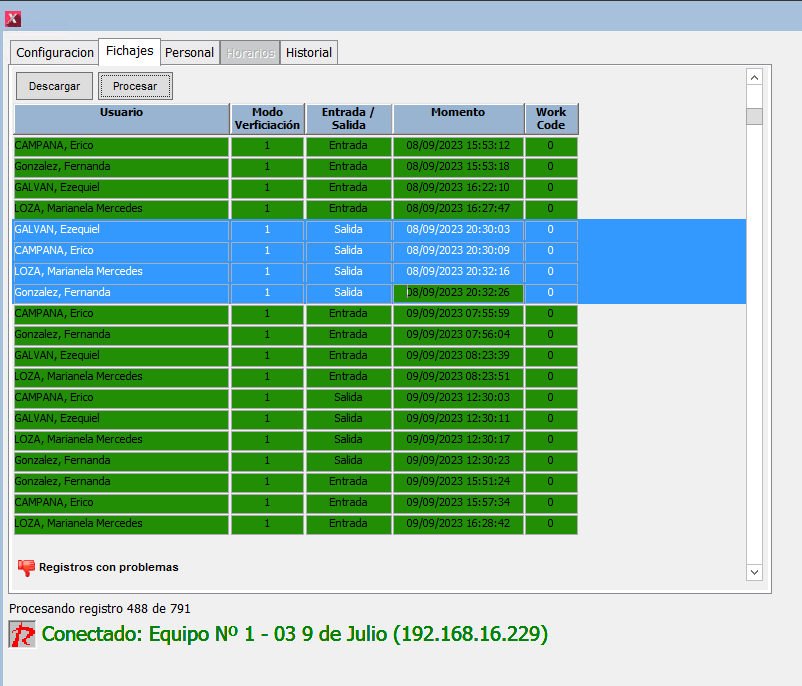Click the Work Code column header
The width and height of the screenshot is (802, 686).
(x=551, y=119)
